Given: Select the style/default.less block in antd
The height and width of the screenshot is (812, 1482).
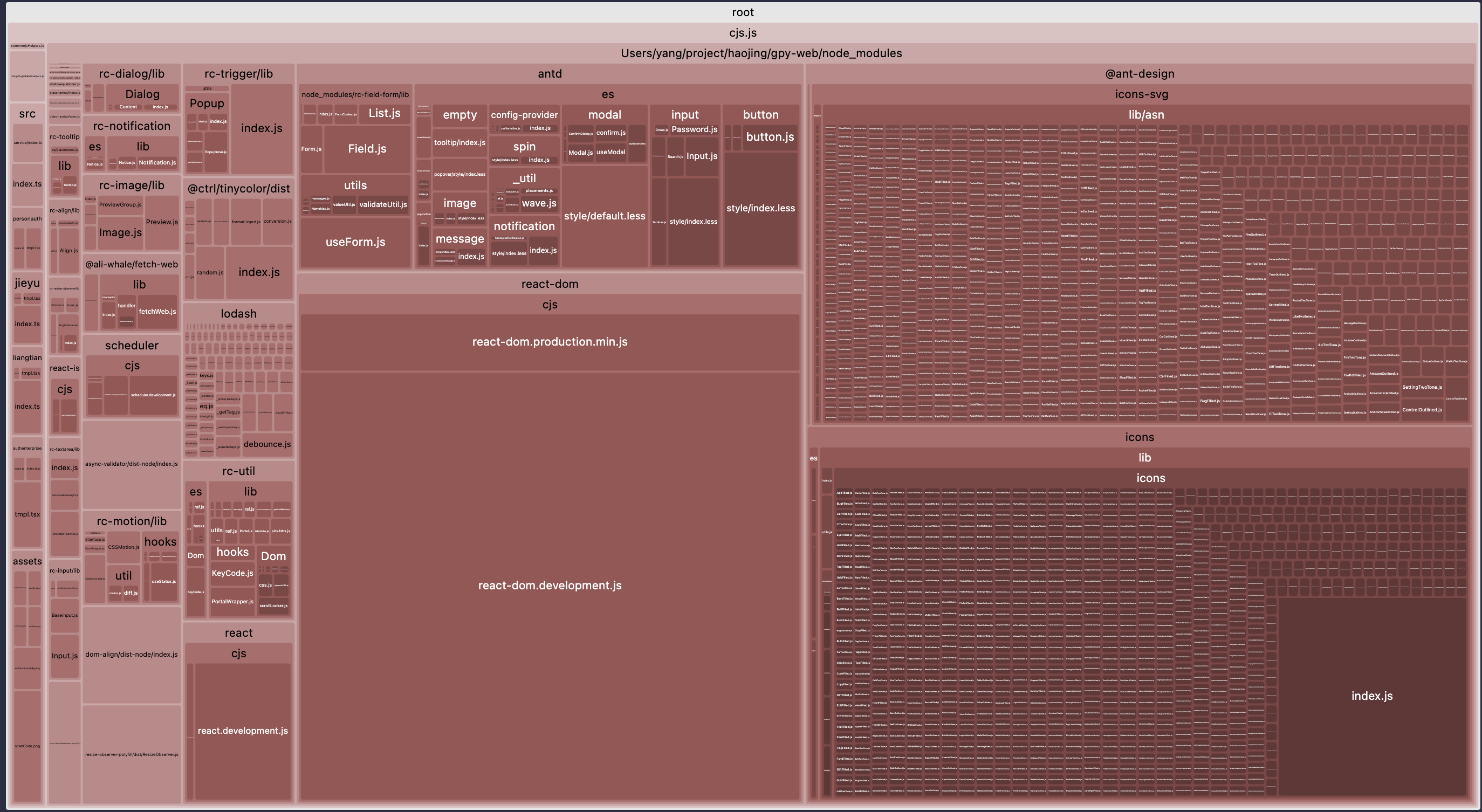Looking at the screenshot, I should tap(605, 216).
